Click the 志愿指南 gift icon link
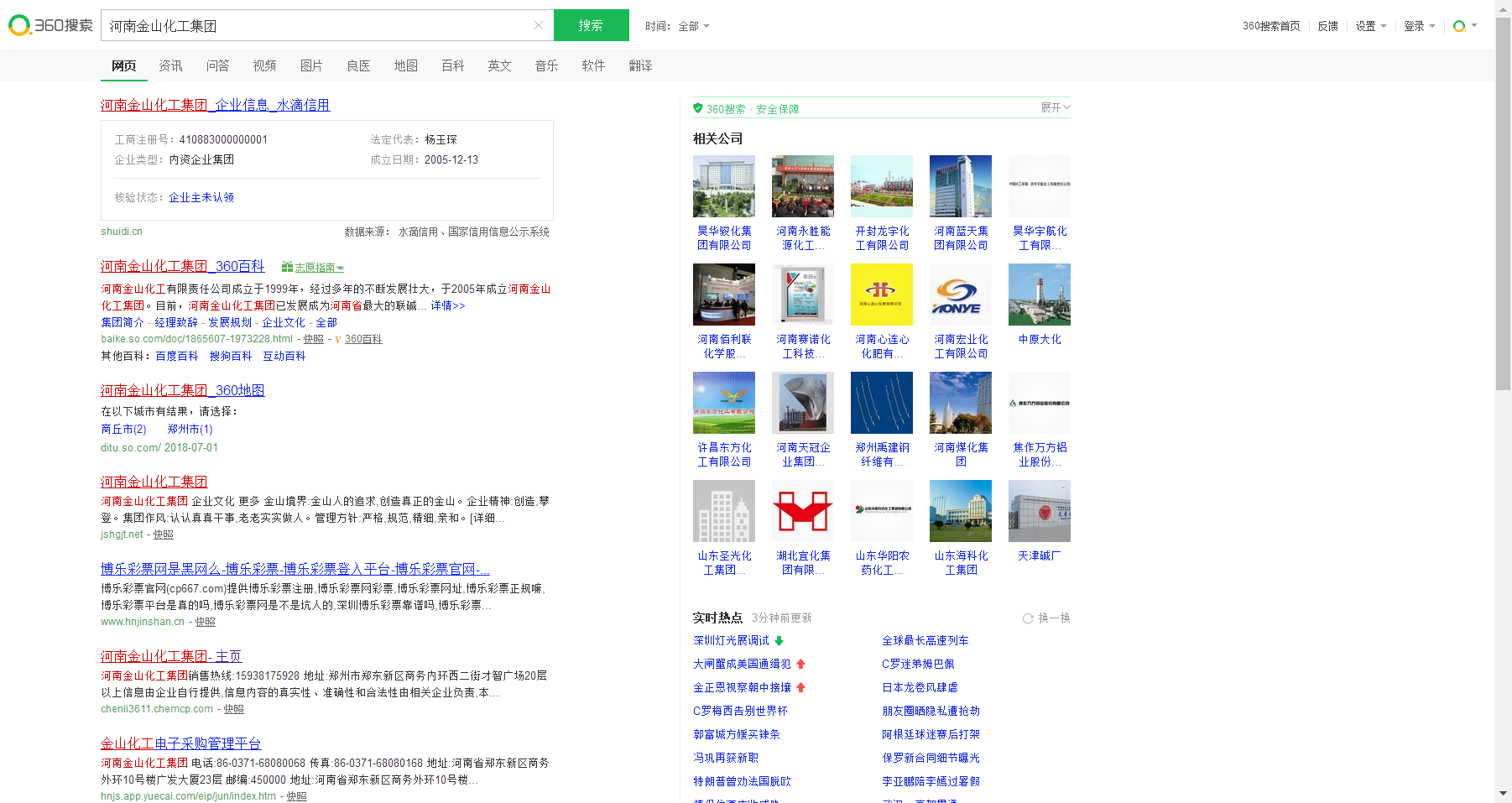Image resolution: width=1512 pixels, height=803 pixels. pos(313,267)
